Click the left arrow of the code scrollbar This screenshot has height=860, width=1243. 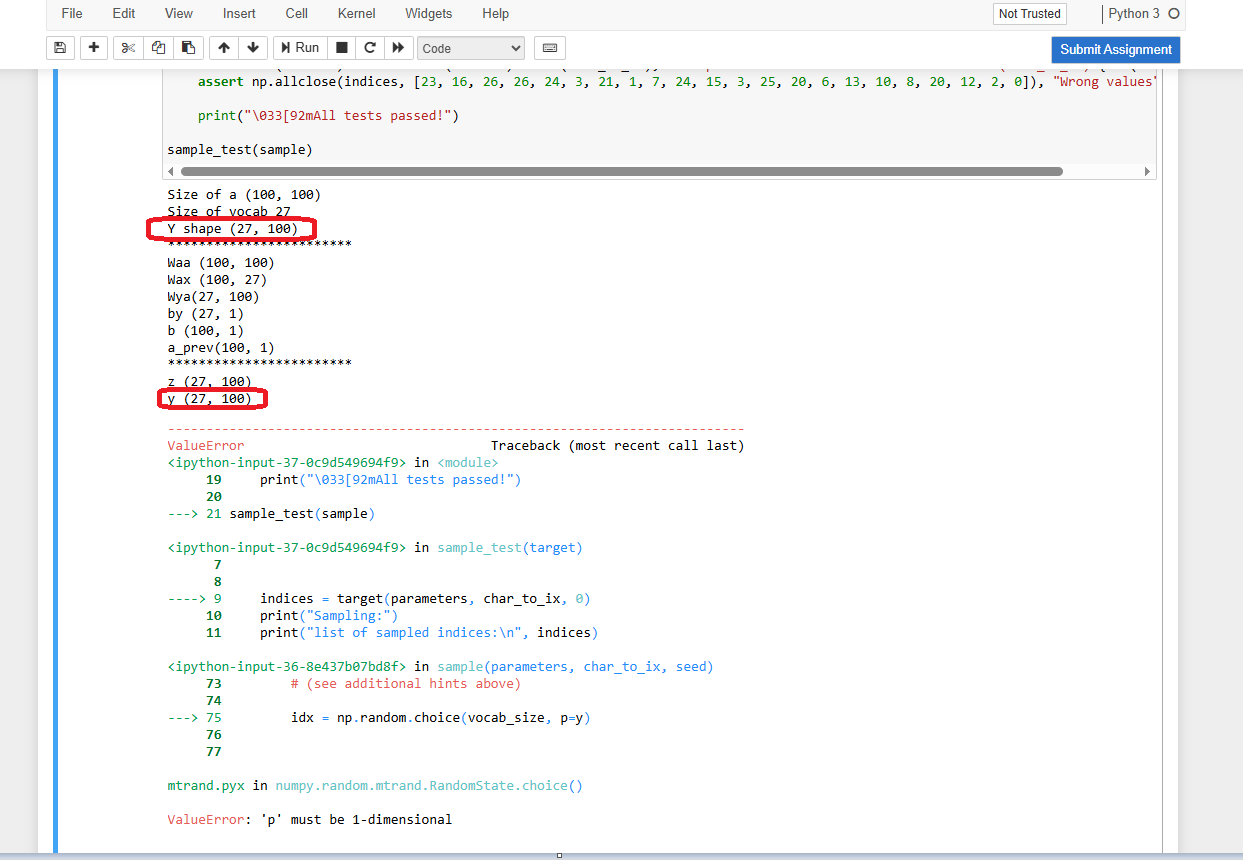pyautogui.click(x=172, y=172)
